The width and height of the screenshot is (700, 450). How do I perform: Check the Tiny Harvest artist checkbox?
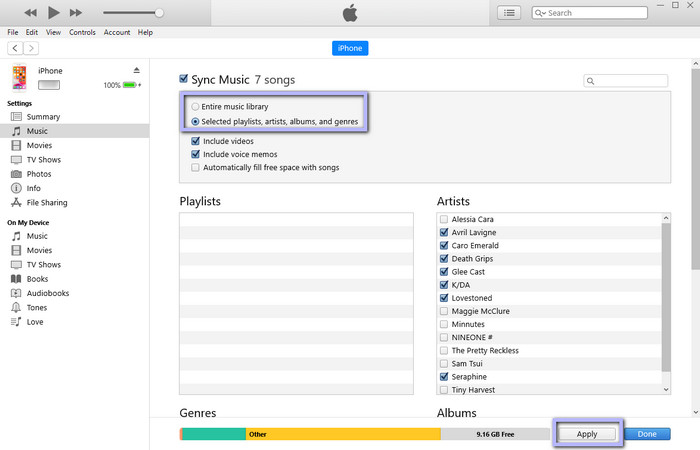coord(444,390)
